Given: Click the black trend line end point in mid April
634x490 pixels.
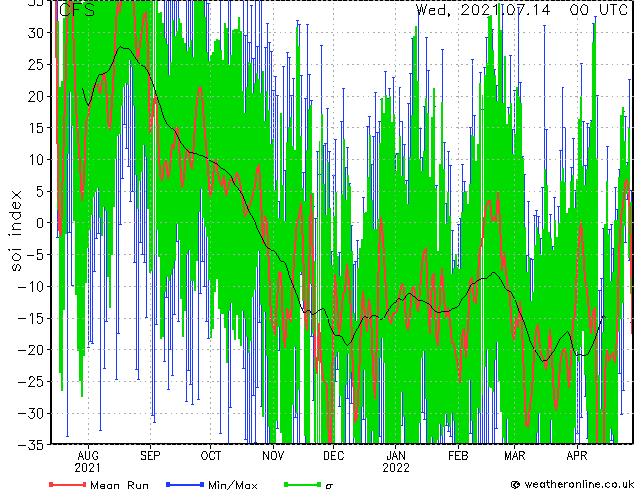Looking at the screenshot, I should coord(604,317).
